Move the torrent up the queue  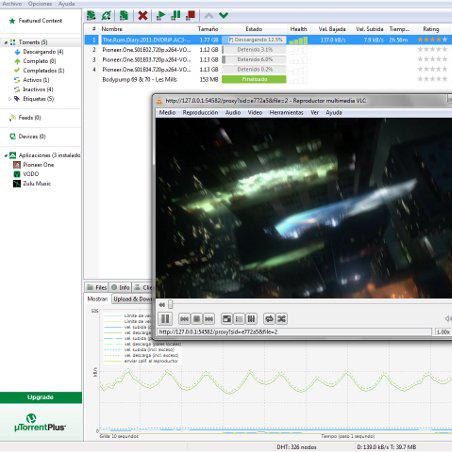tap(209, 15)
